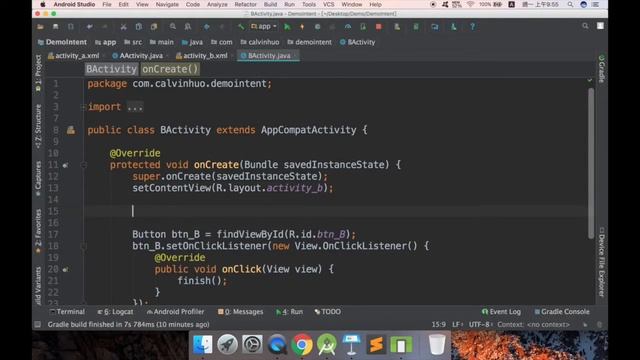Click the Help question mark icon
640x360 pixels.
point(472,27)
